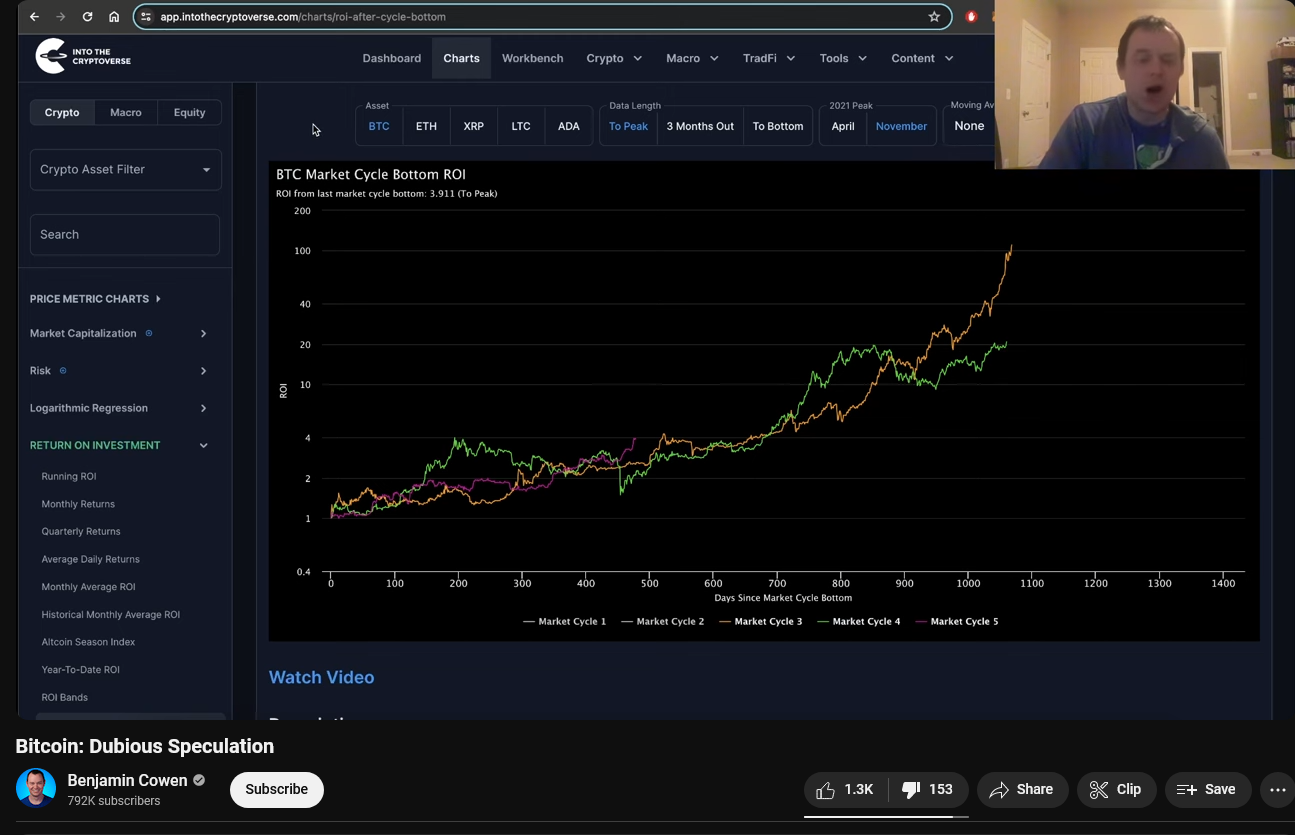The image size is (1295, 835).
Task: Open the Watch Video link
Action: pos(322,677)
